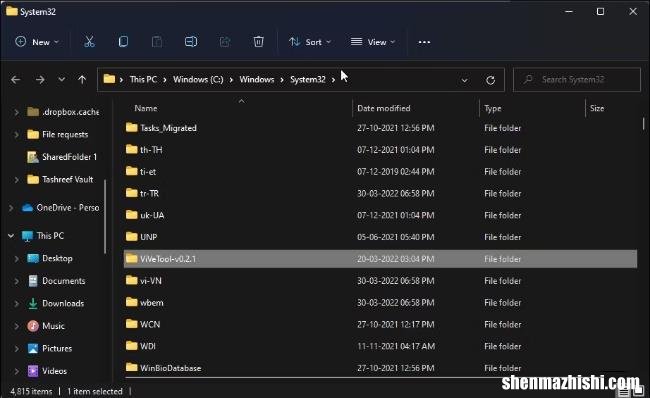Select the wbem folder row
650x398 pixels.
tap(380, 303)
